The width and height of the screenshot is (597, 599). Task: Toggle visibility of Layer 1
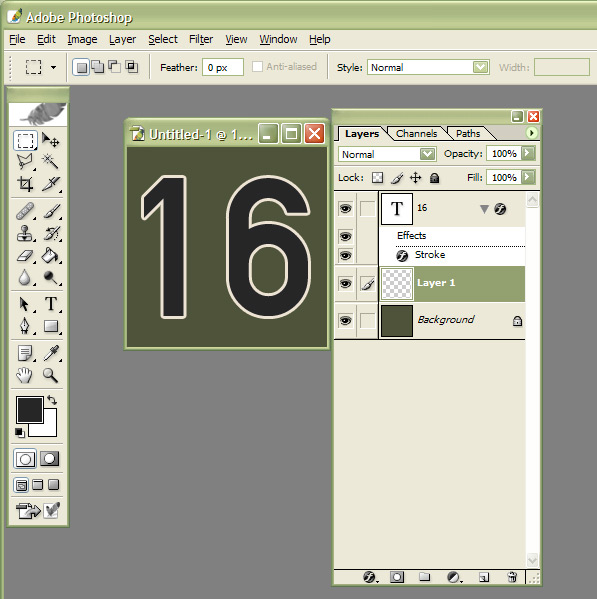(x=345, y=283)
